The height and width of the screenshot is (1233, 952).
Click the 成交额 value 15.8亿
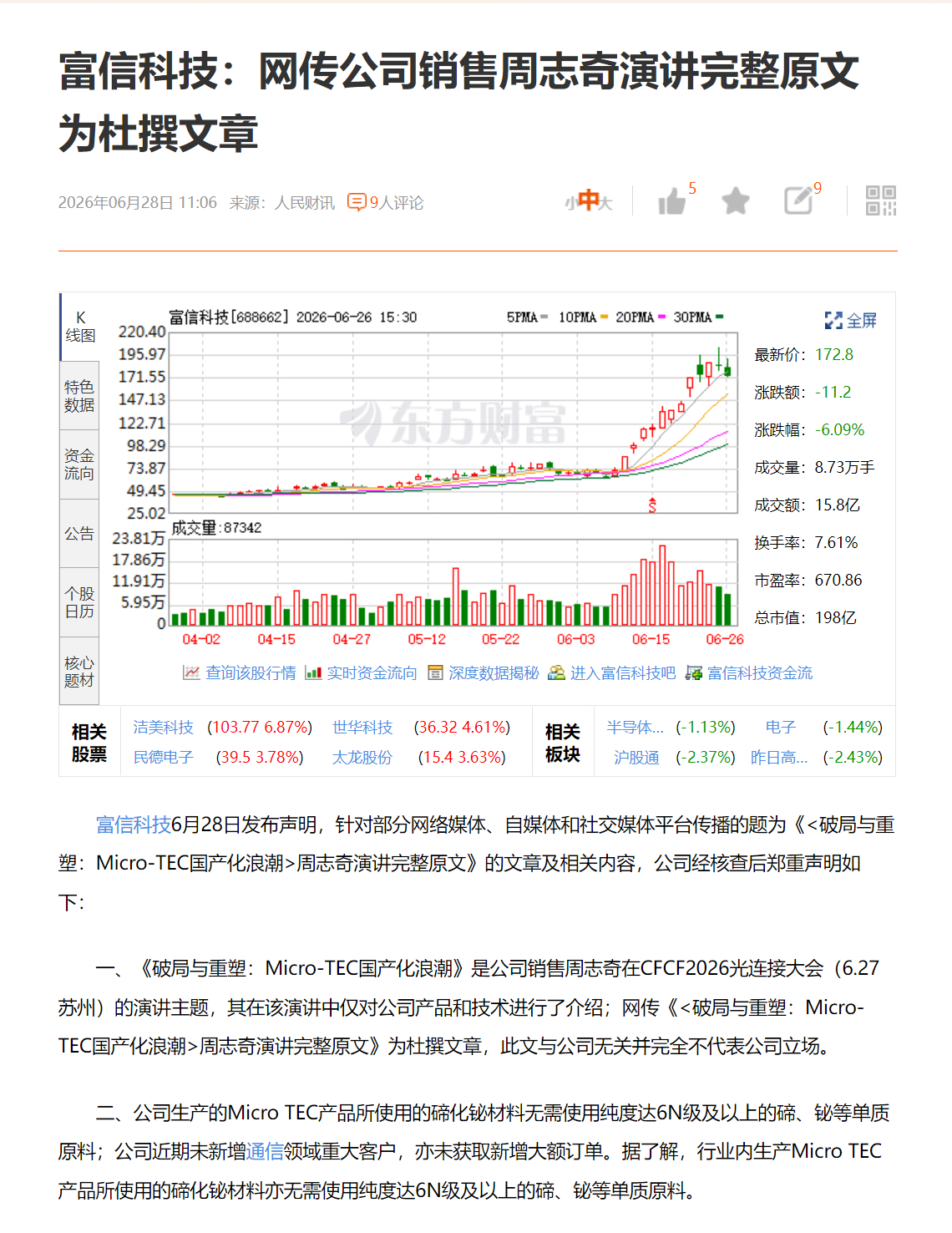pos(838,505)
